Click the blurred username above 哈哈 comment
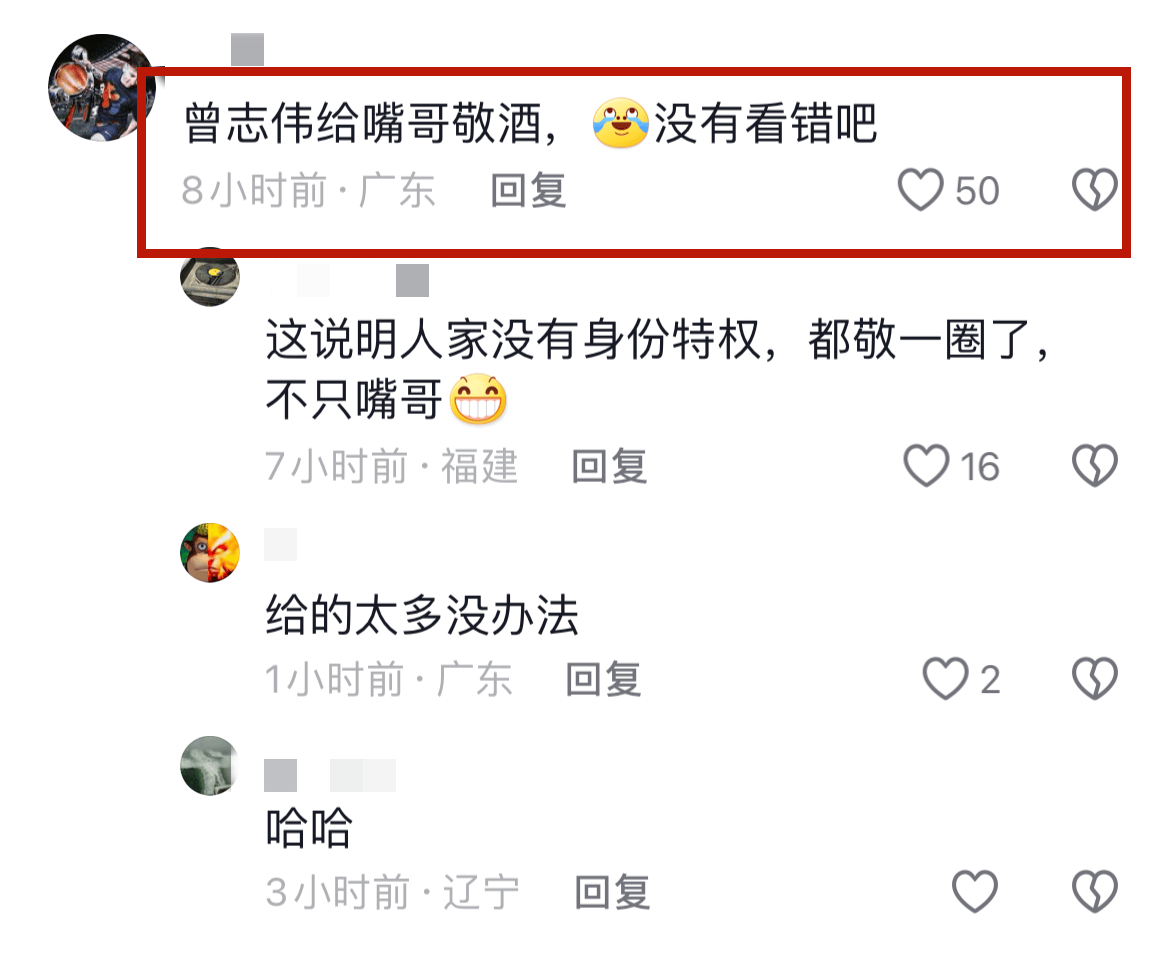The image size is (1170, 962). pyautogui.click(x=329, y=775)
